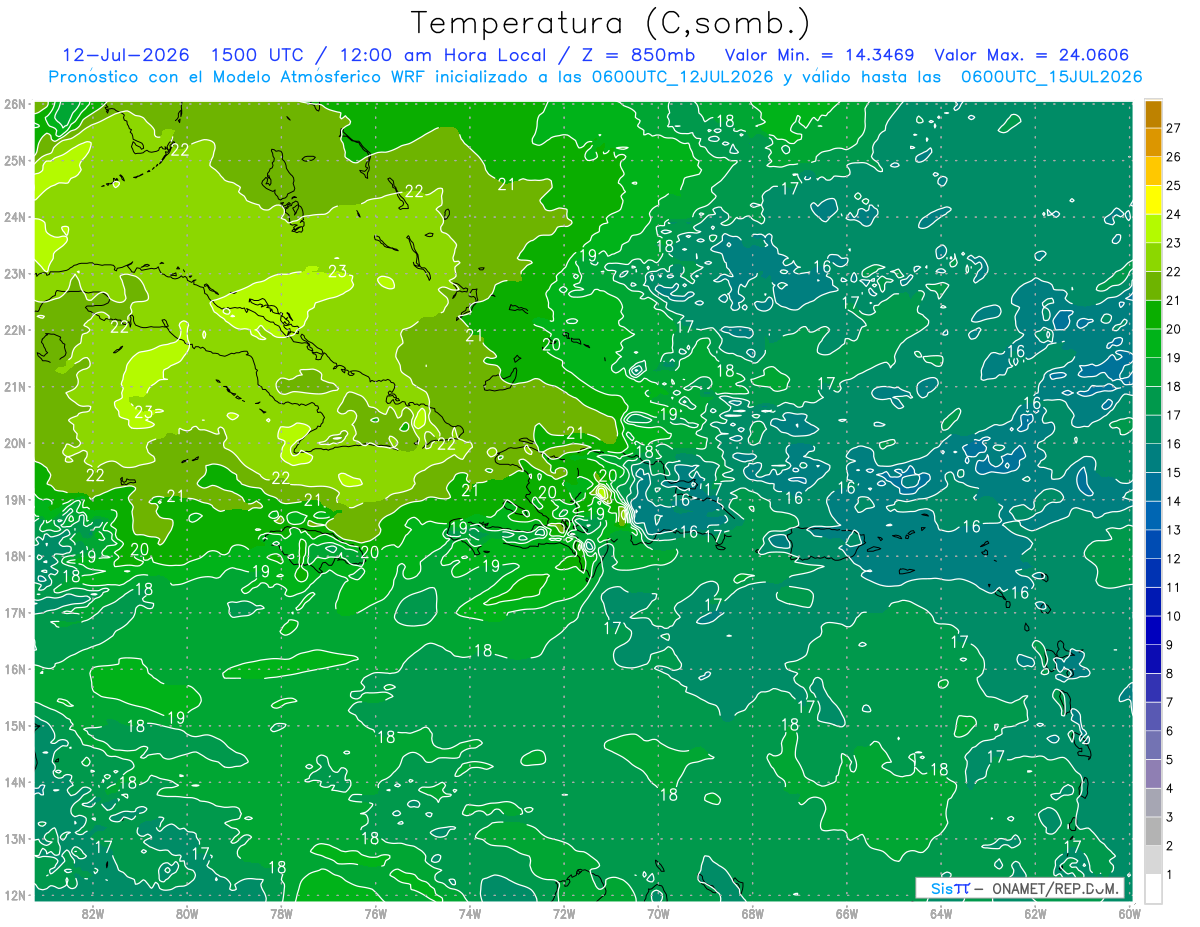Click the "68W" longitude axis label
The height and width of the screenshot is (927, 1200).
point(752,913)
